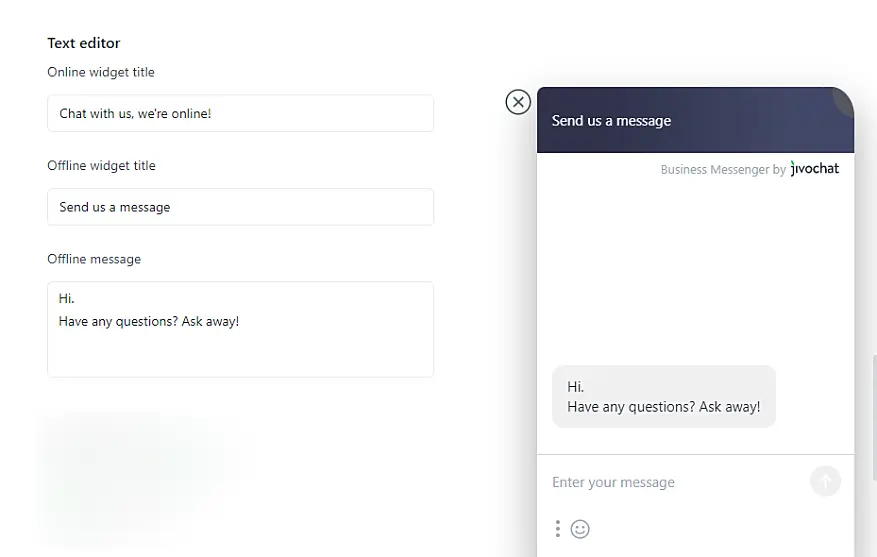Focus the Offline widget title field
Image resolution: width=877 pixels, height=557 pixels.
tap(240, 207)
